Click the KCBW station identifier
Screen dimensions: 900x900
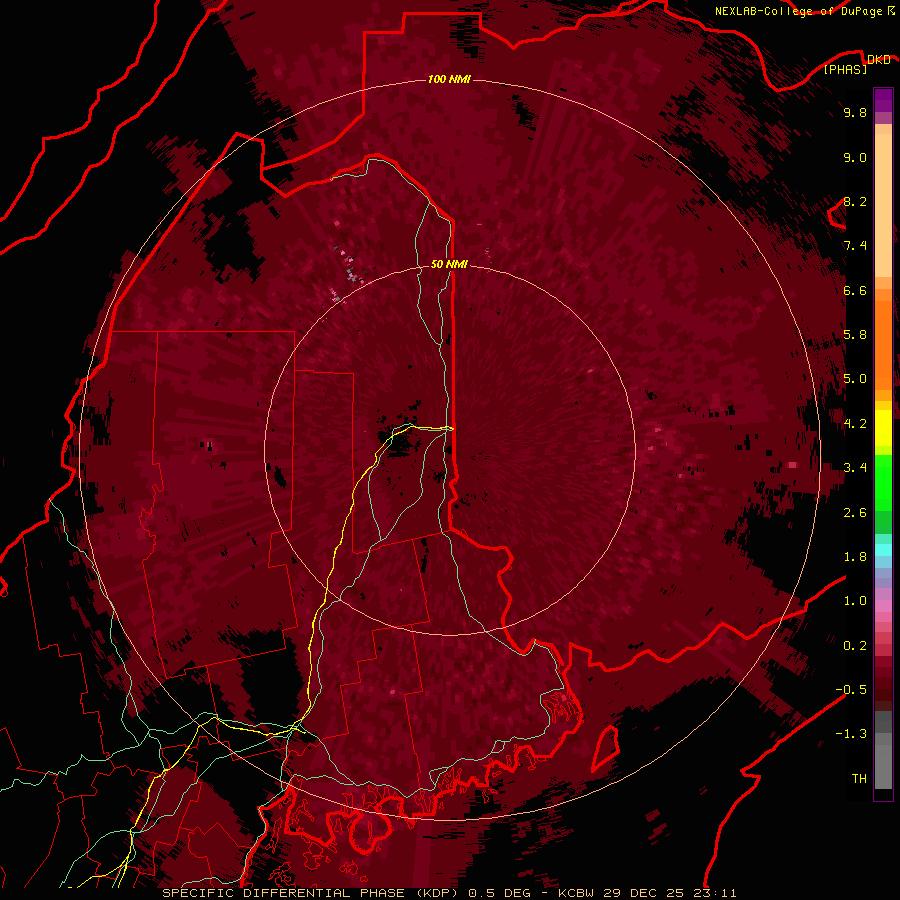click(576, 893)
